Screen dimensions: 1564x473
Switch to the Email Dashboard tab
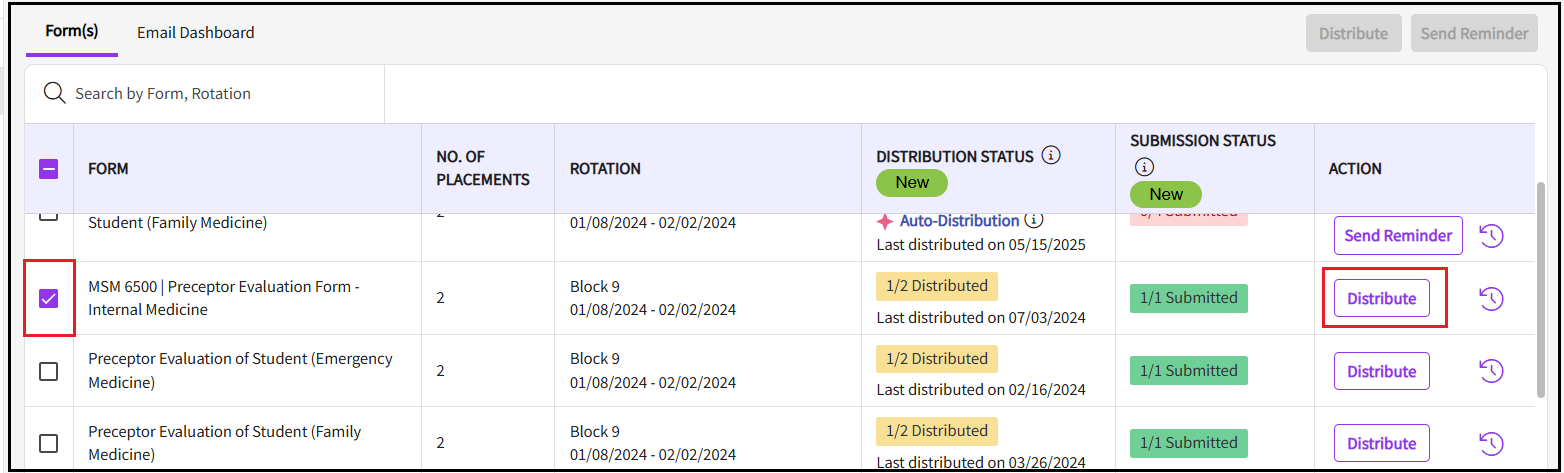[x=195, y=33]
